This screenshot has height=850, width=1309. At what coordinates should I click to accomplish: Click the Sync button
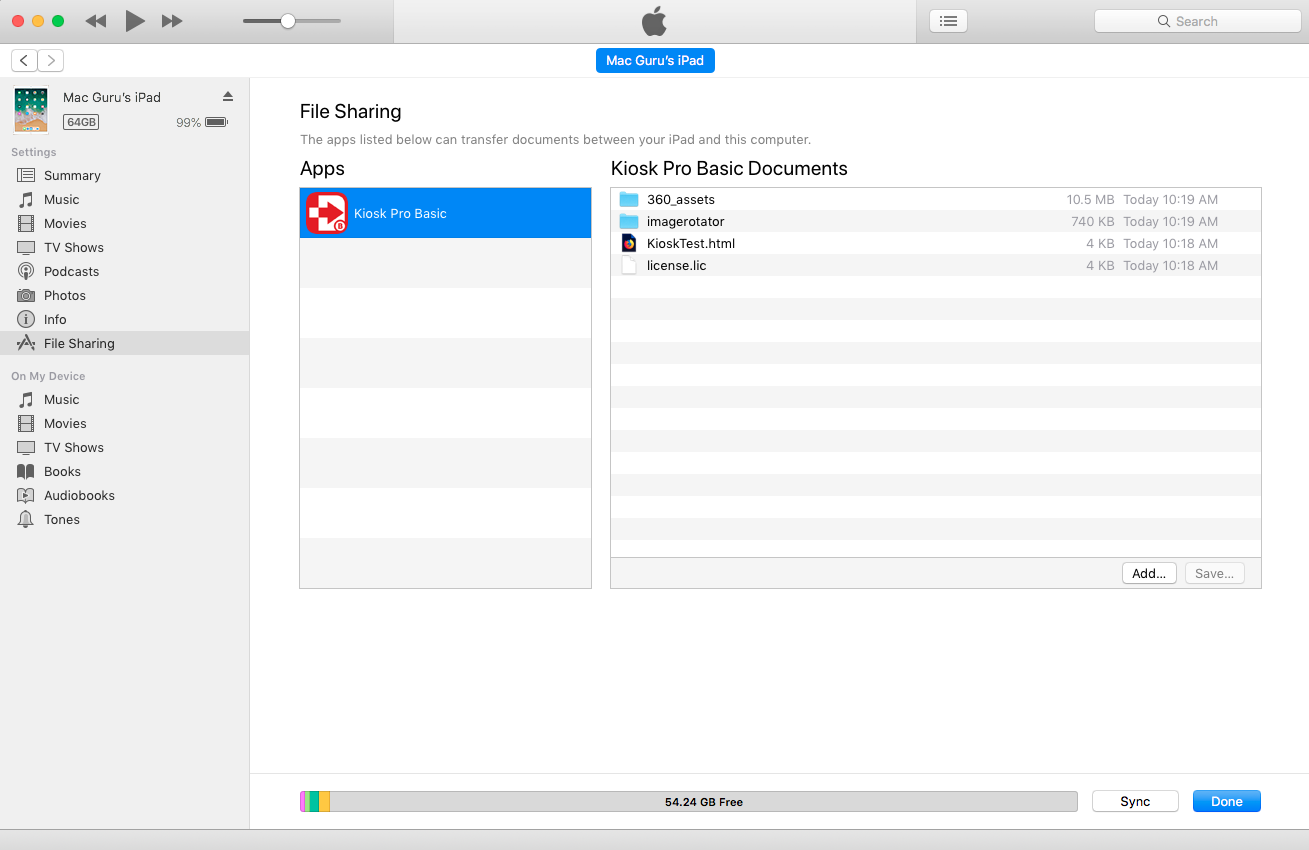1135,801
